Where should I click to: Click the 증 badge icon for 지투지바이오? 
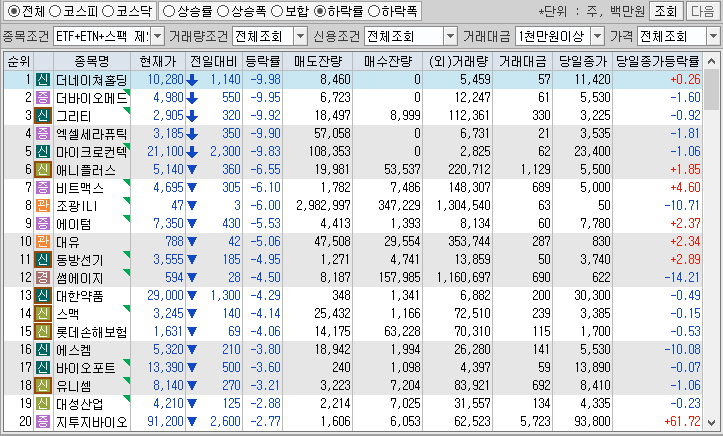[43, 421]
